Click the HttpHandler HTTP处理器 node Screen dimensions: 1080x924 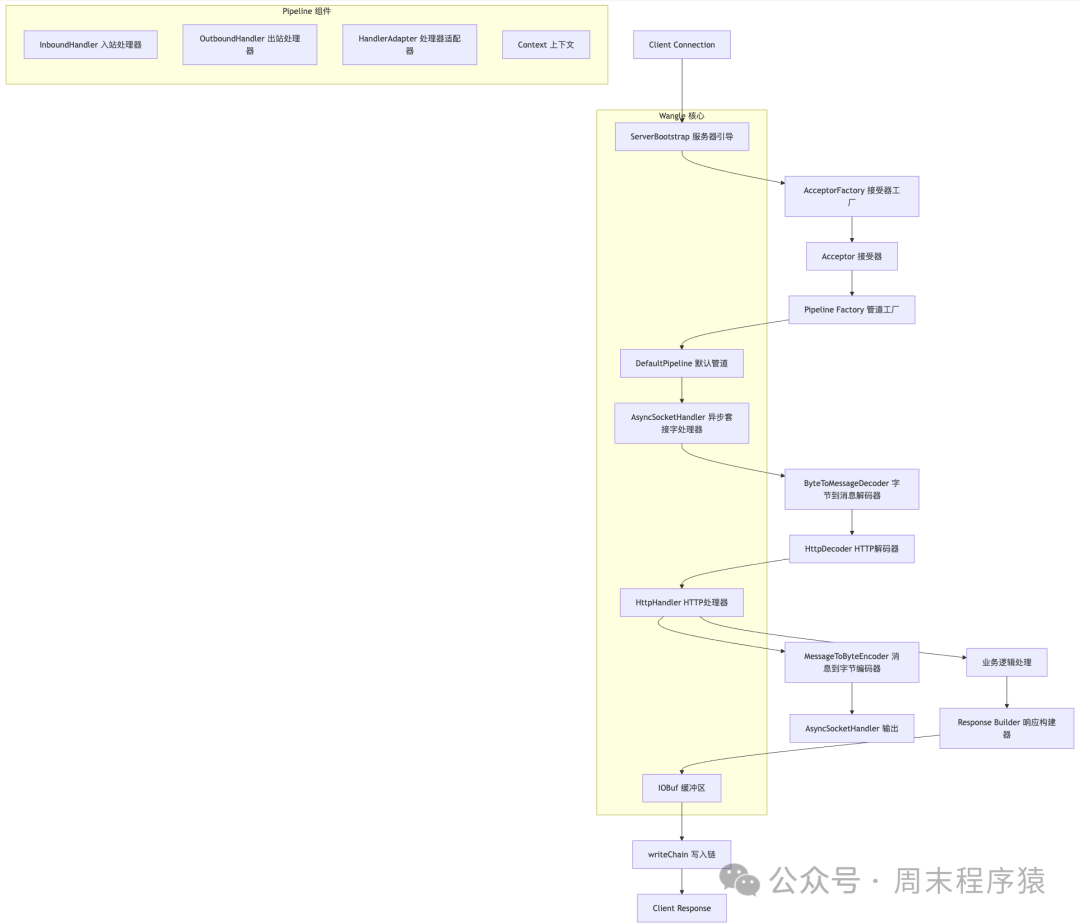tap(682, 603)
